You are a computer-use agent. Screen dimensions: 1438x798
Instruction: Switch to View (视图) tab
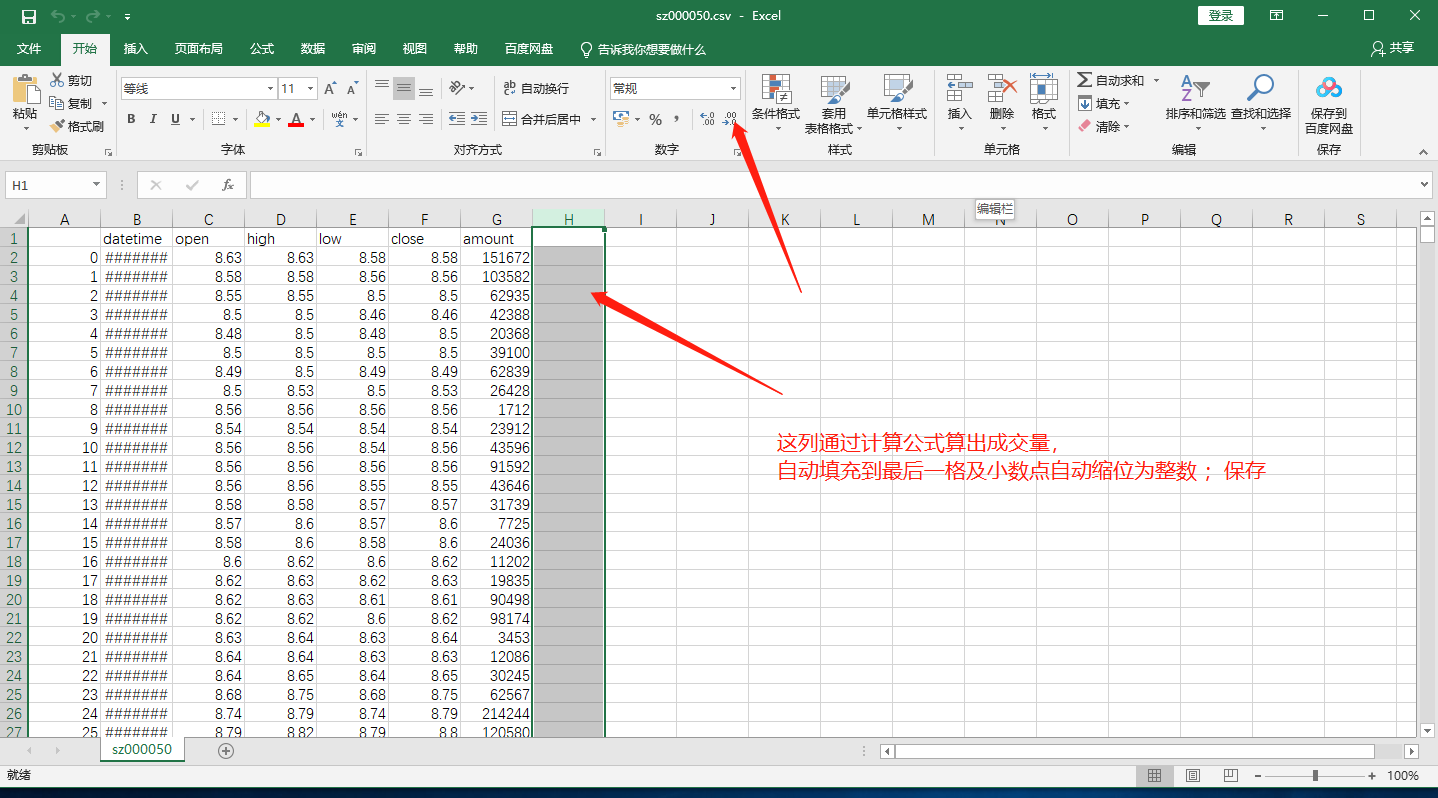(x=414, y=48)
